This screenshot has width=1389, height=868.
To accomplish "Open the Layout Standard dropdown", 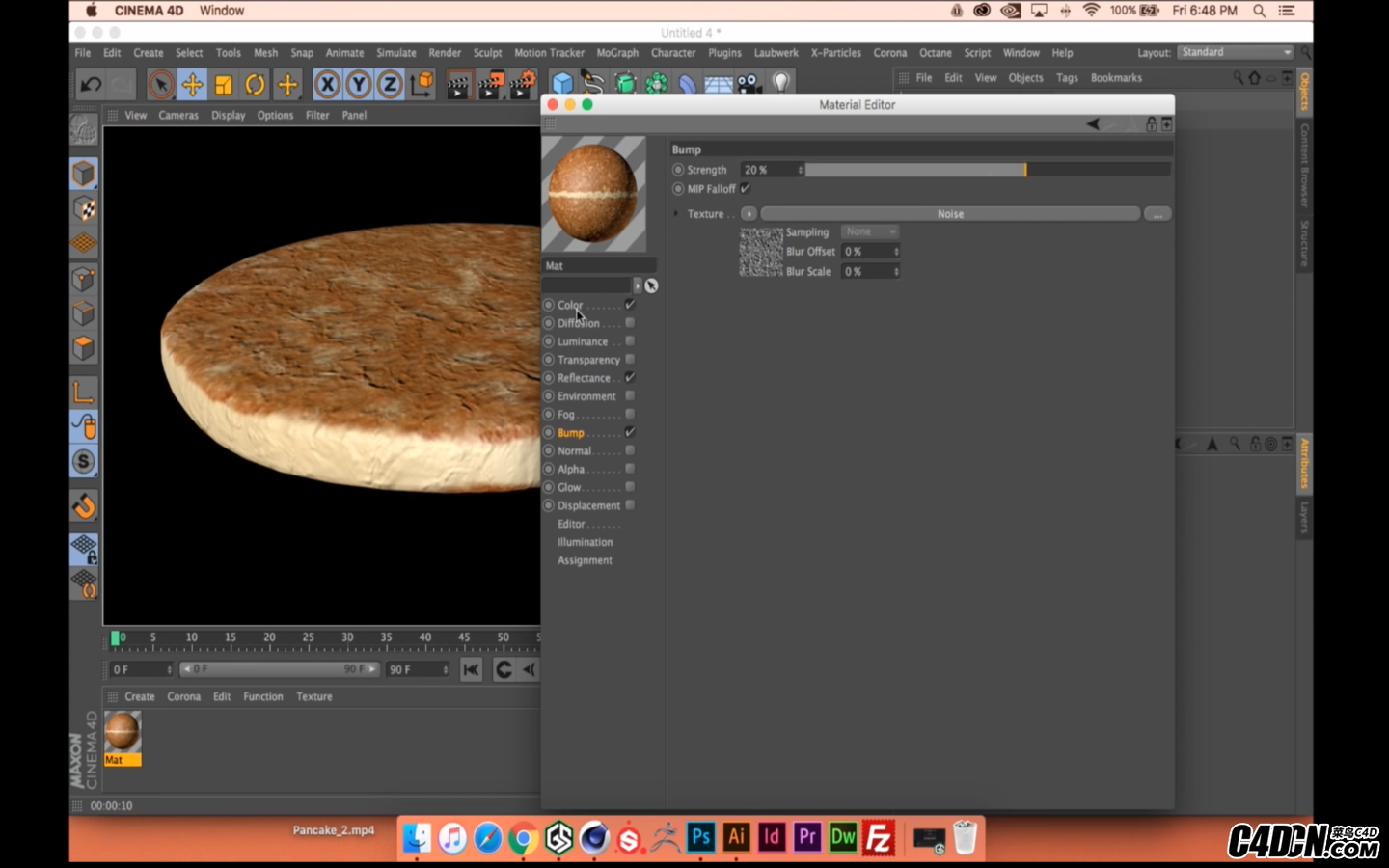I will tap(1235, 52).
